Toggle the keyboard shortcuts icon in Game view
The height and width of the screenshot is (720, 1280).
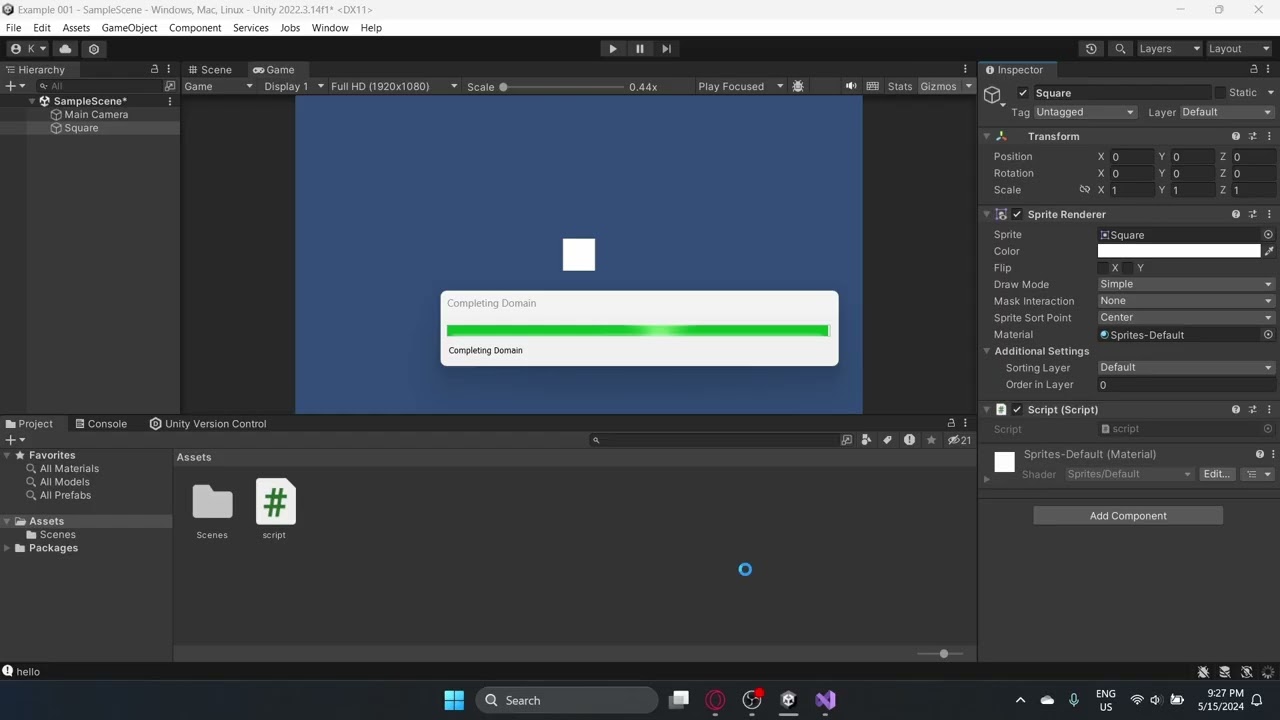click(x=873, y=86)
